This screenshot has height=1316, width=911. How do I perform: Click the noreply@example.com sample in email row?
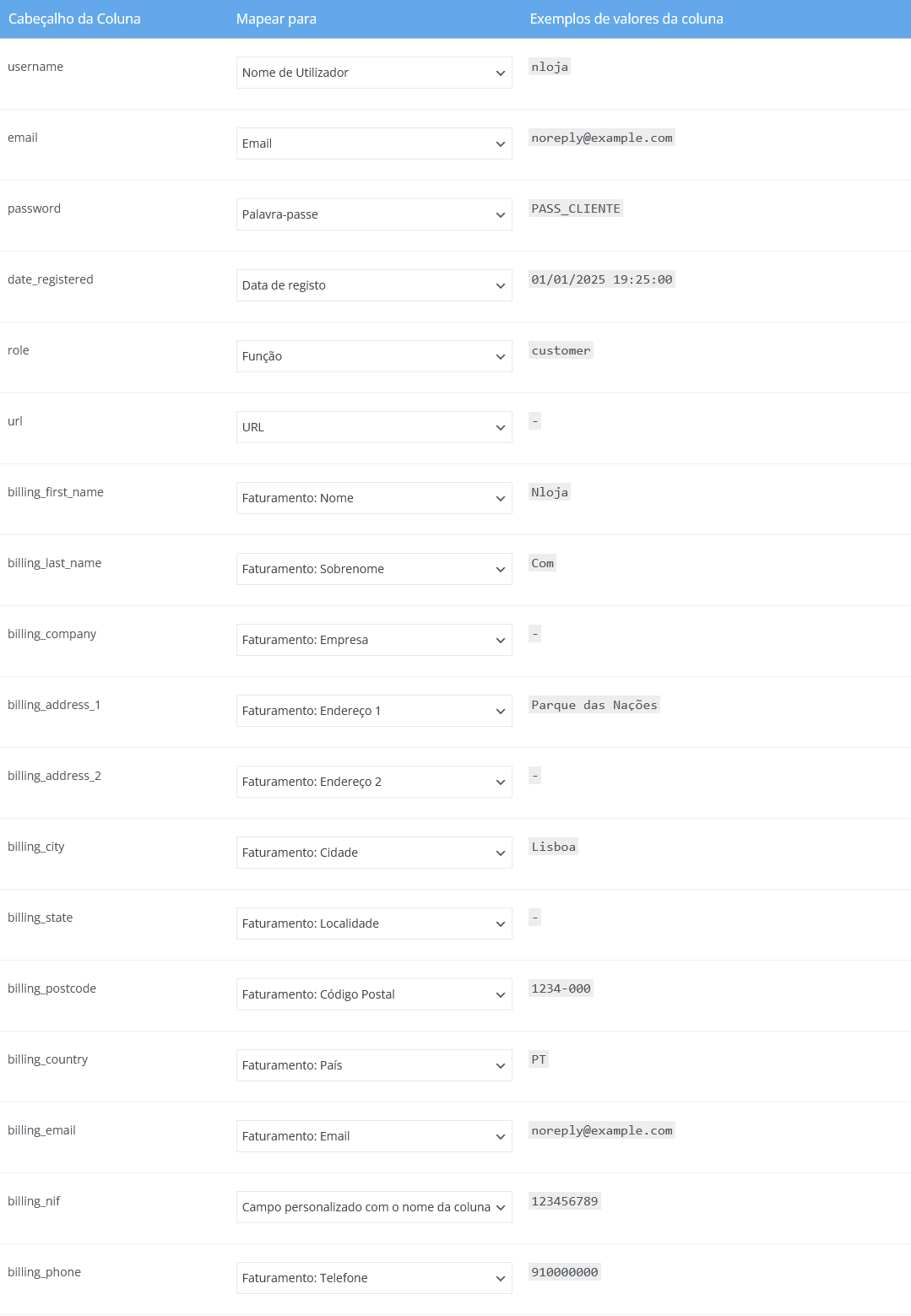[x=601, y=138]
